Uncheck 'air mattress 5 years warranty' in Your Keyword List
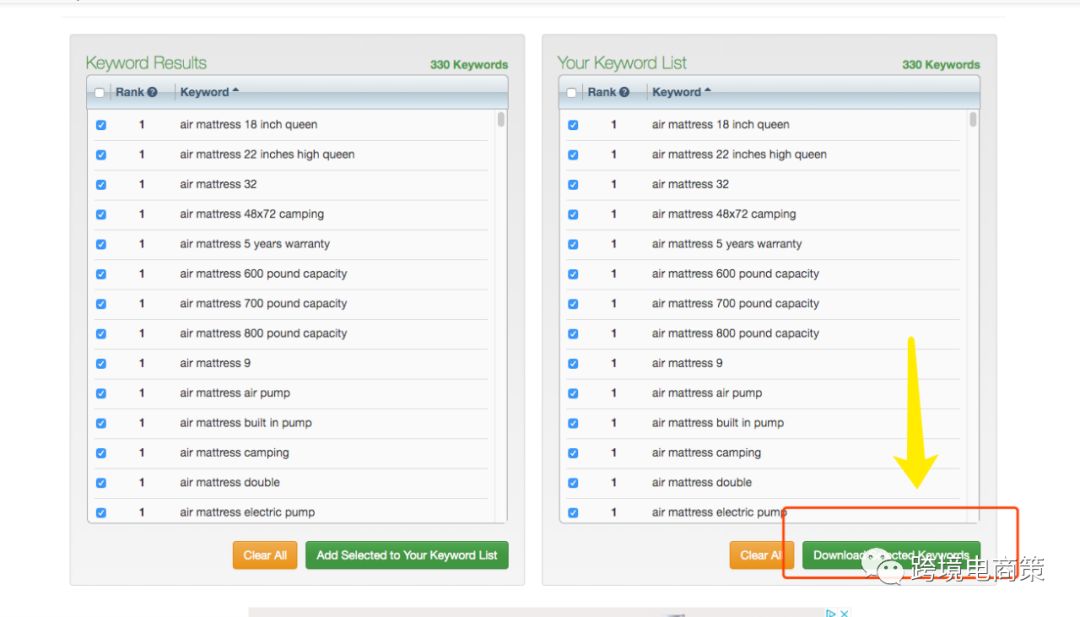The width and height of the screenshot is (1080, 617). 573,244
